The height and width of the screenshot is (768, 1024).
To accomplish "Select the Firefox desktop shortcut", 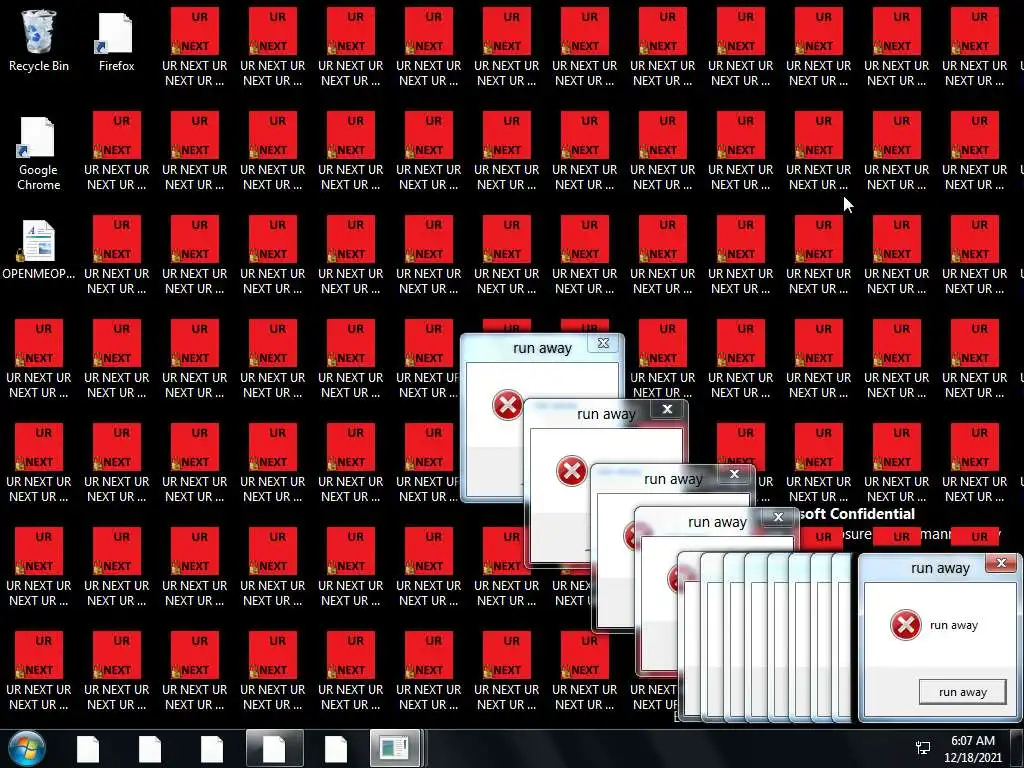I will tap(116, 41).
